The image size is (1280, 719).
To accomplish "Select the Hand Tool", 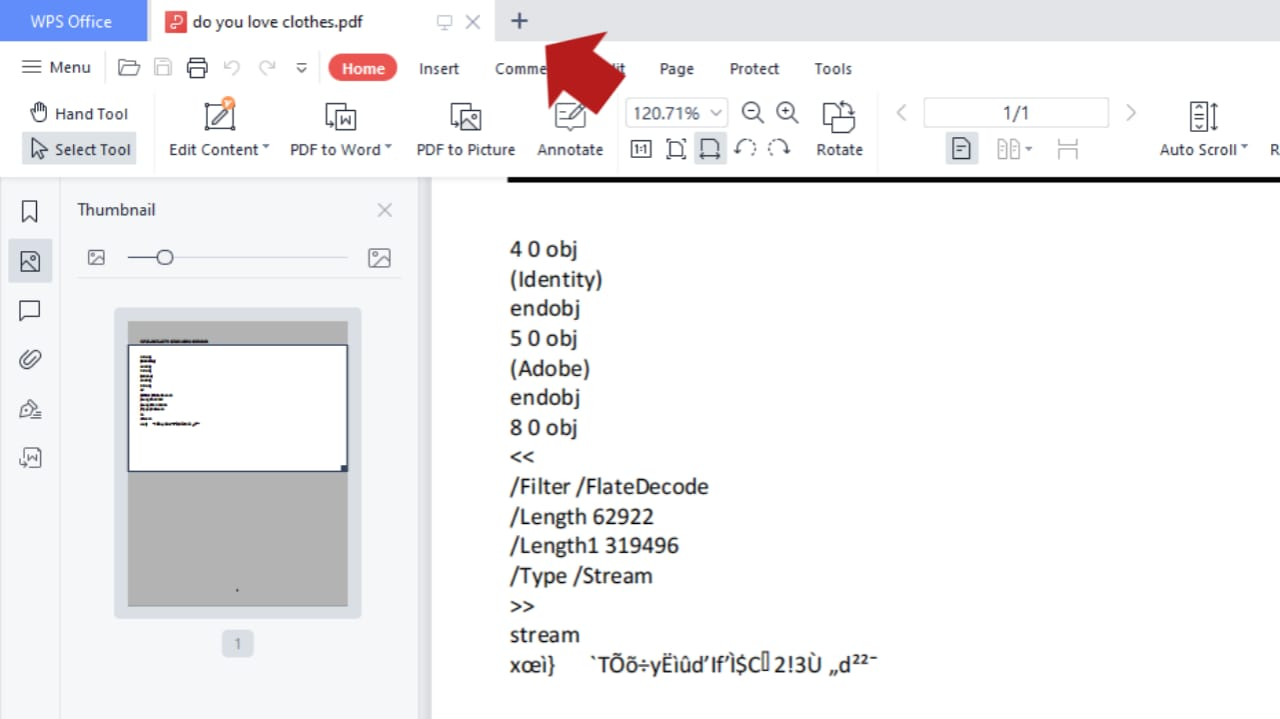I will pyautogui.click(x=79, y=113).
